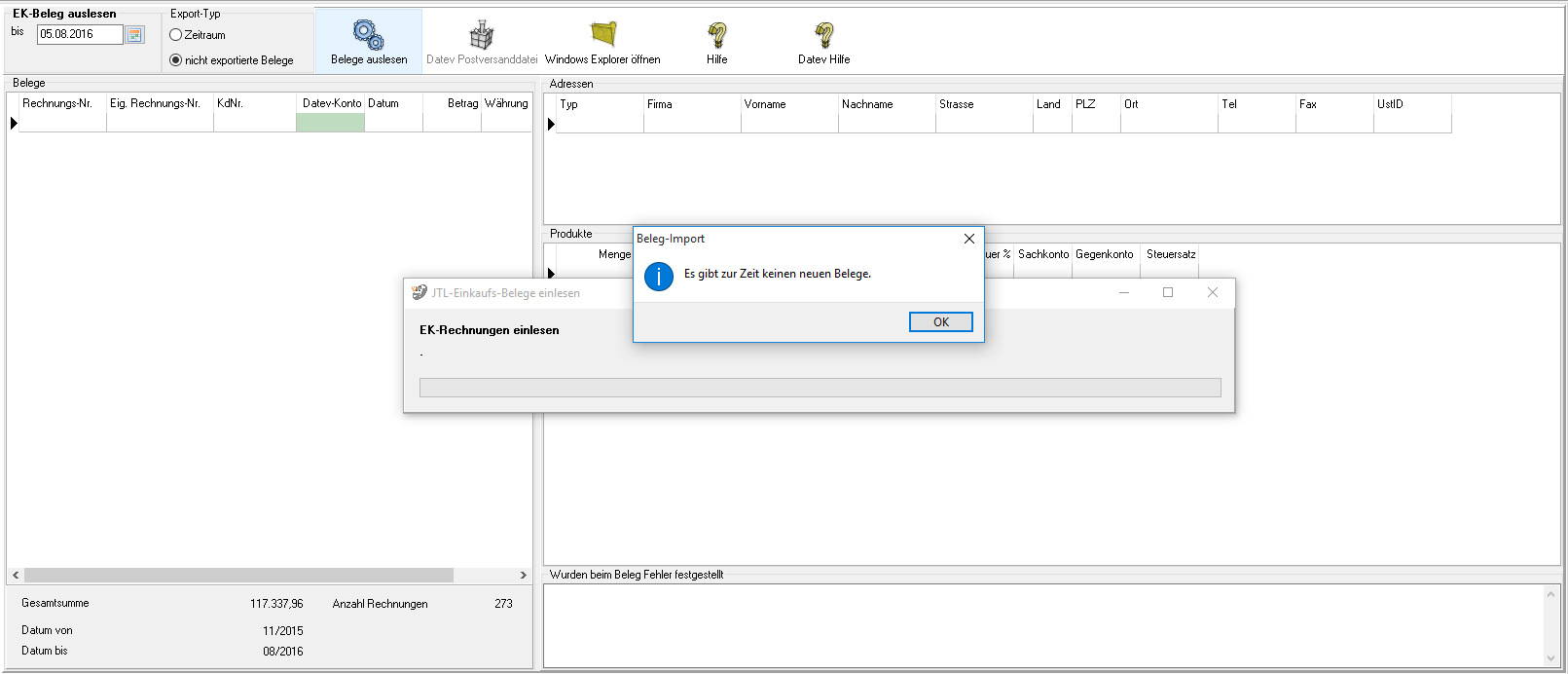Click the Belege auslesen gears icon
The height and width of the screenshot is (674, 1568).
(x=368, y=35)
